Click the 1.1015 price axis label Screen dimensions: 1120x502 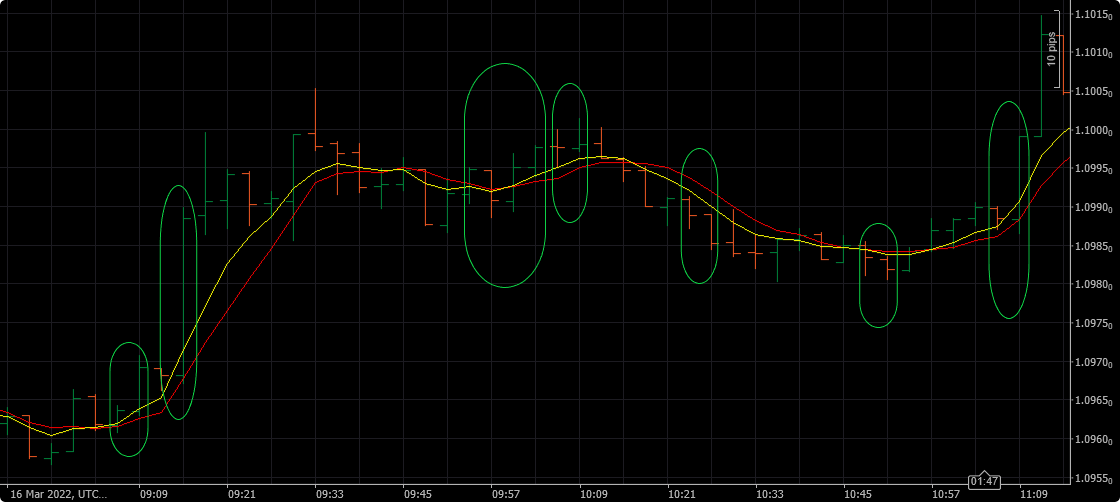[1096, 14]
